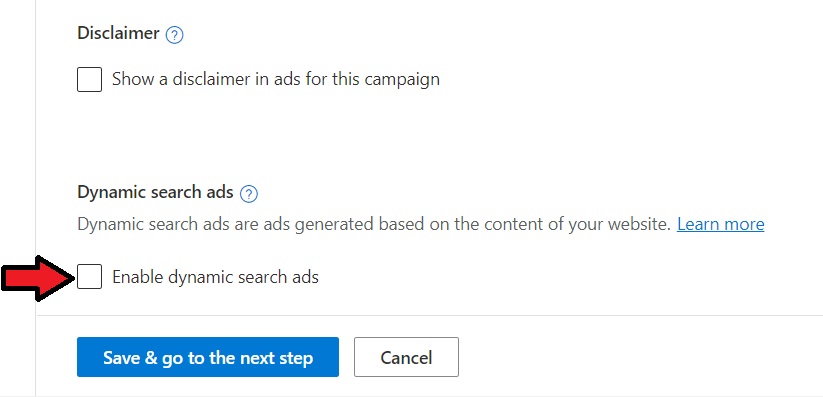
Task: Open the Dynamic search ads help icon
Action: pos(249,194)
